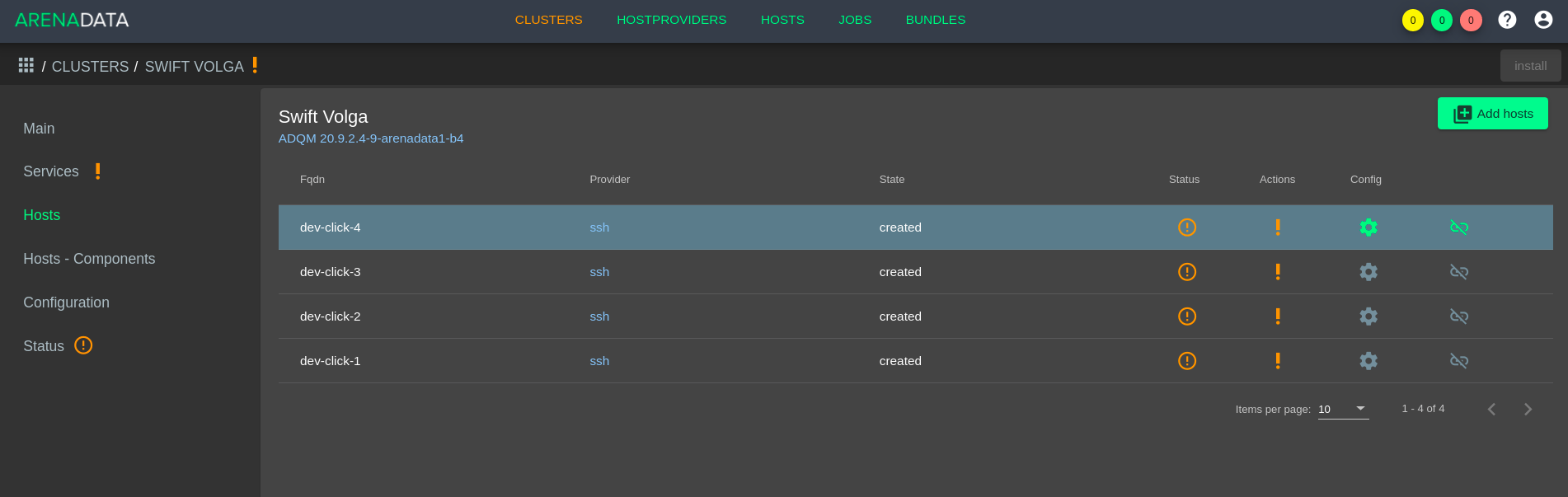Click the warning mark beside SWIFT VOLGA breadcrumb

[255, 65]
